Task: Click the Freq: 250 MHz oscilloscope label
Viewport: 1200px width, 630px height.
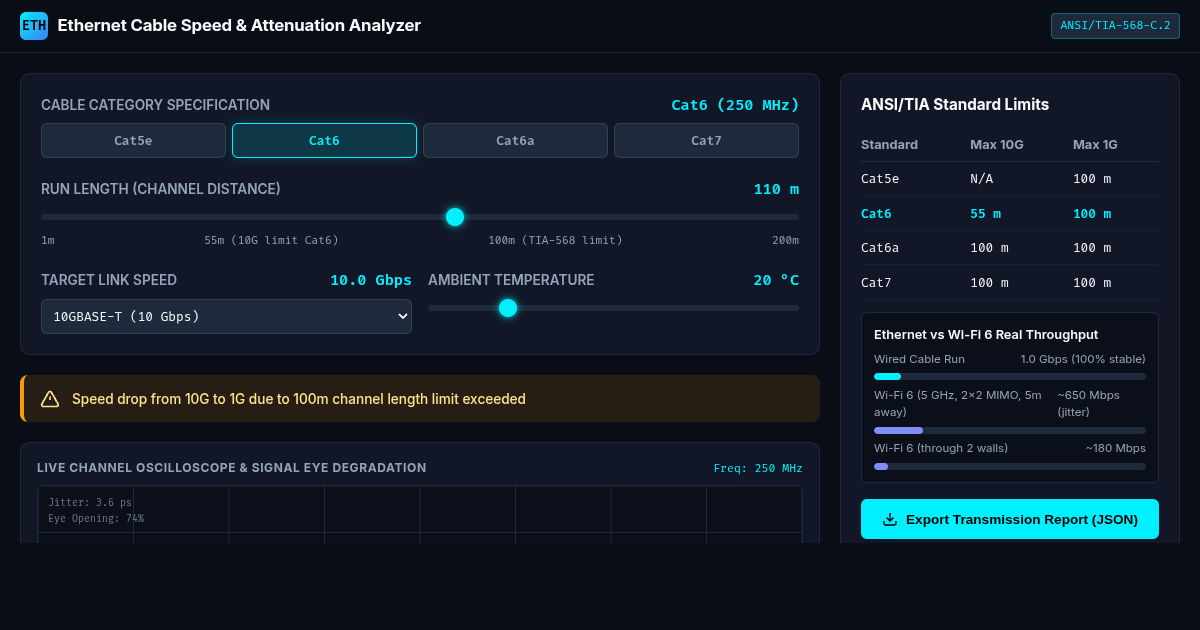Action: pos(758,468)
